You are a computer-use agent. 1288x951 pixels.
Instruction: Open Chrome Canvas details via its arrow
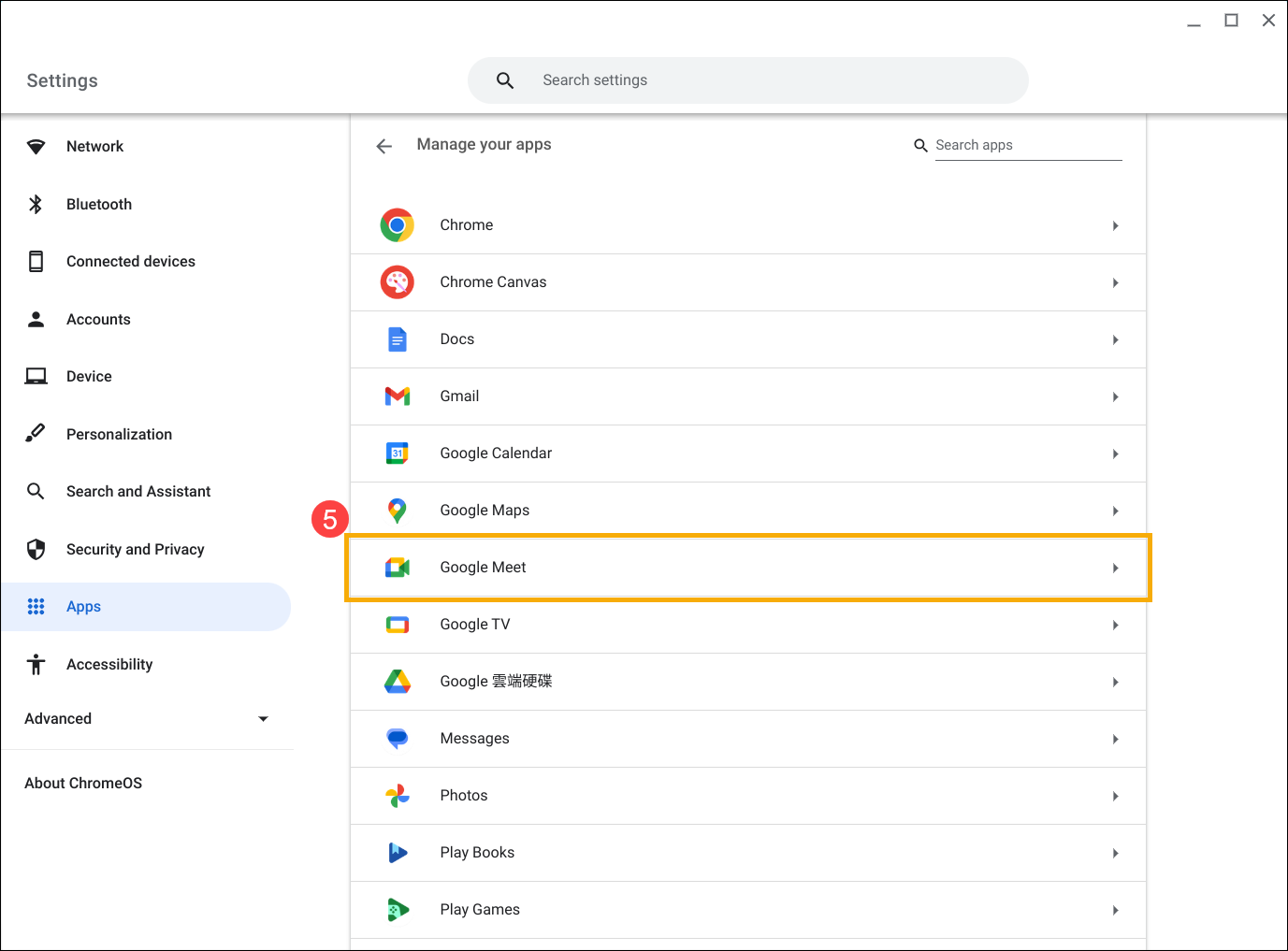point(1116,283)
